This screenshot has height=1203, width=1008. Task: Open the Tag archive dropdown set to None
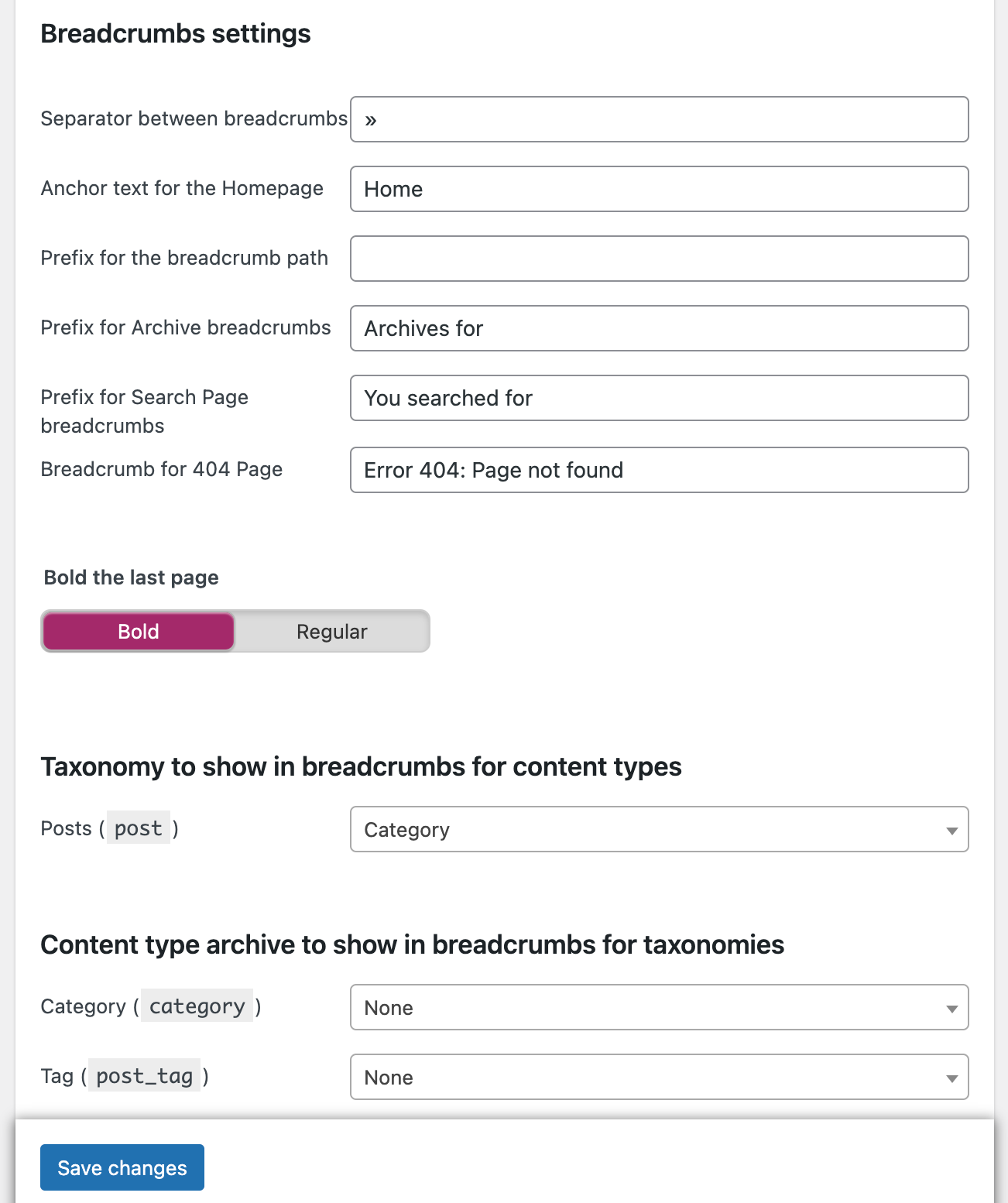click(x=659, y=1077)
